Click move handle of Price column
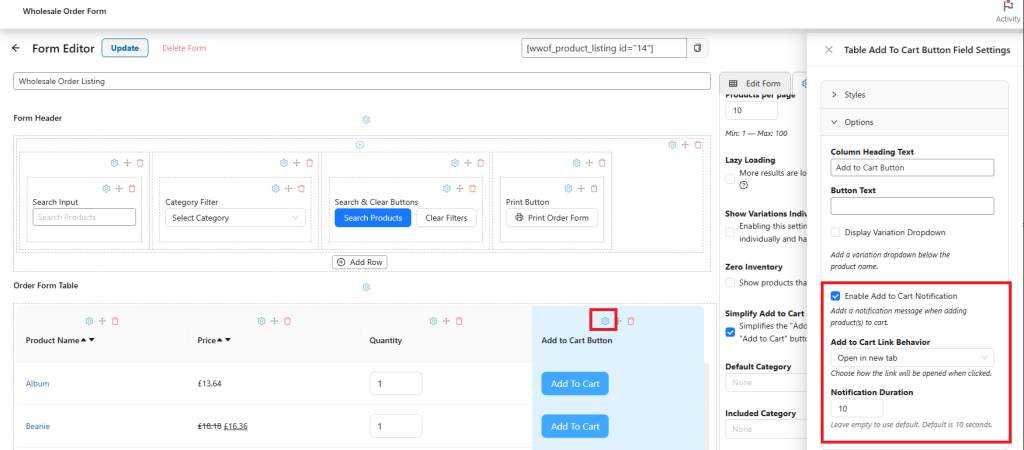Image resolution: width=1024 pixels, height=450 pixels. click(x=274, y=321)
